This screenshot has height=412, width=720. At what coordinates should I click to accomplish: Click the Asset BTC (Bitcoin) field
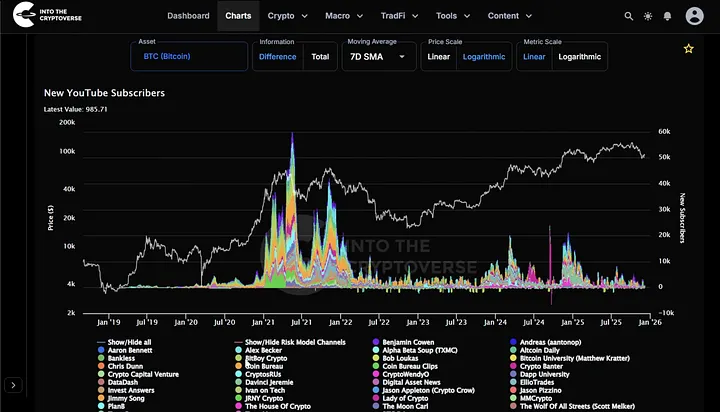tap(189, 57)
